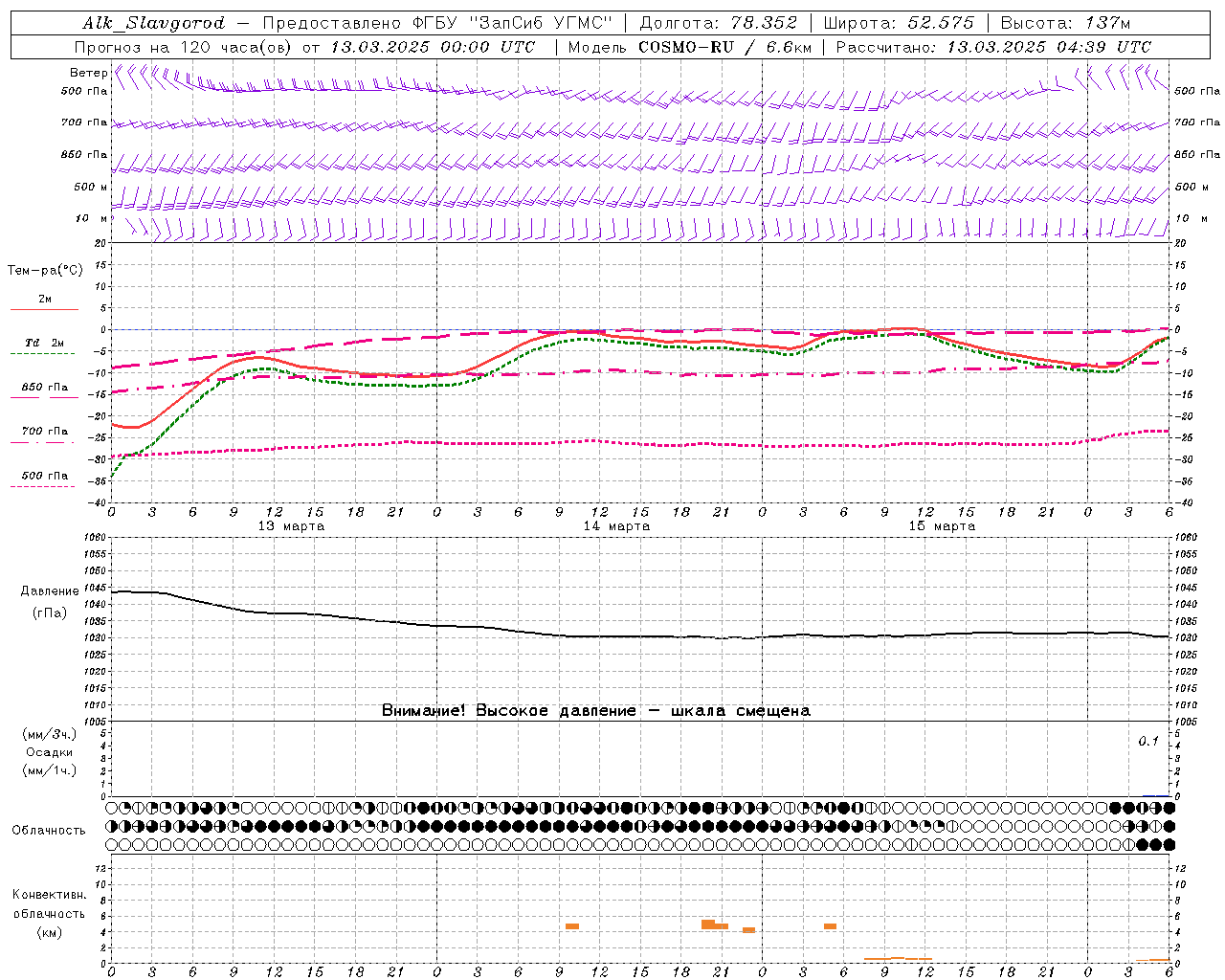This screenshot has height=980, width=1225.
Task: Click the Высота: 137м value
Action: [x=1065, y=23]
